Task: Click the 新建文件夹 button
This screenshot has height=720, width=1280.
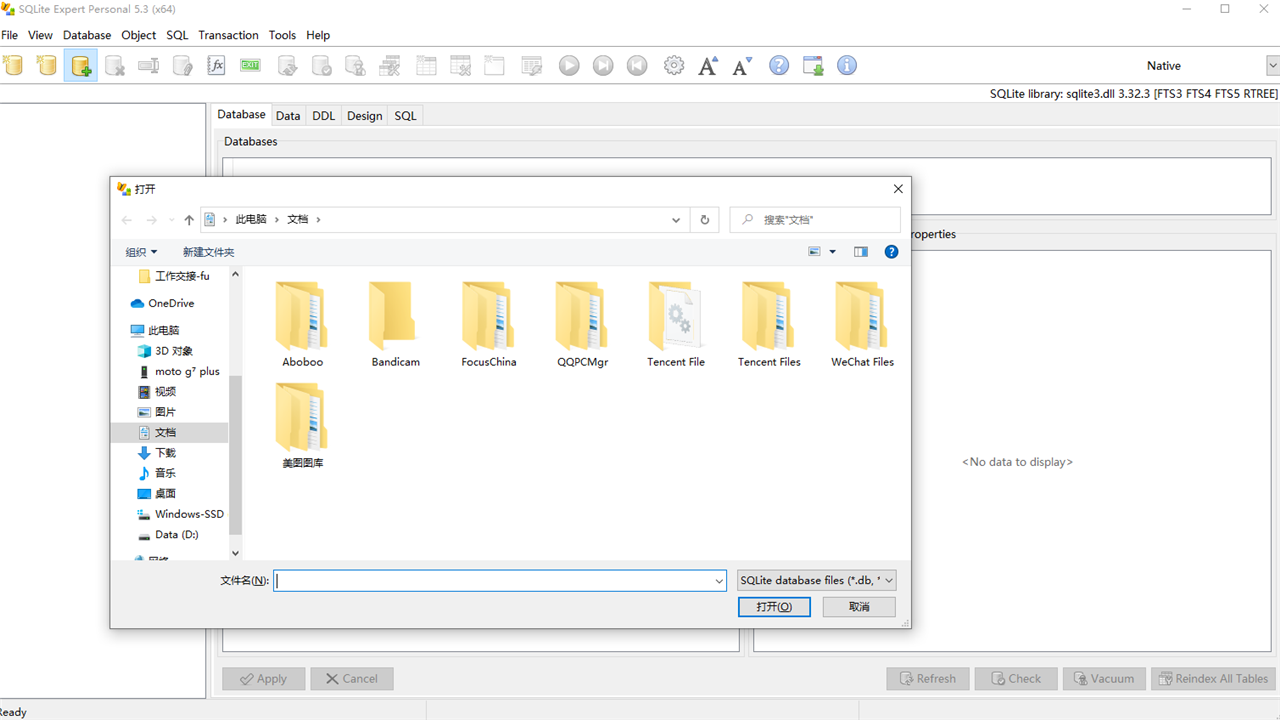Action: coord(207,251)
